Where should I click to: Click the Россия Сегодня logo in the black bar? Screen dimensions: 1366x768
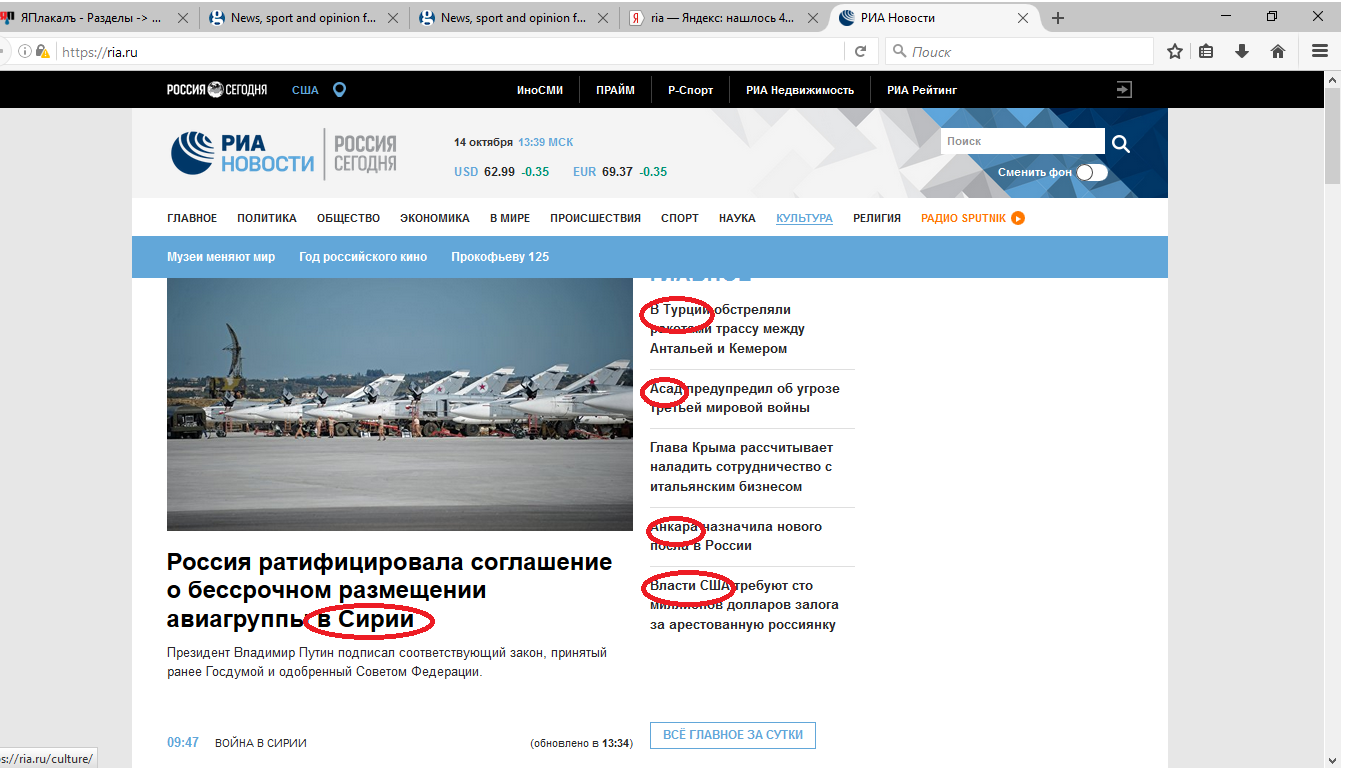pyautogui.click(x=217, y=90)
